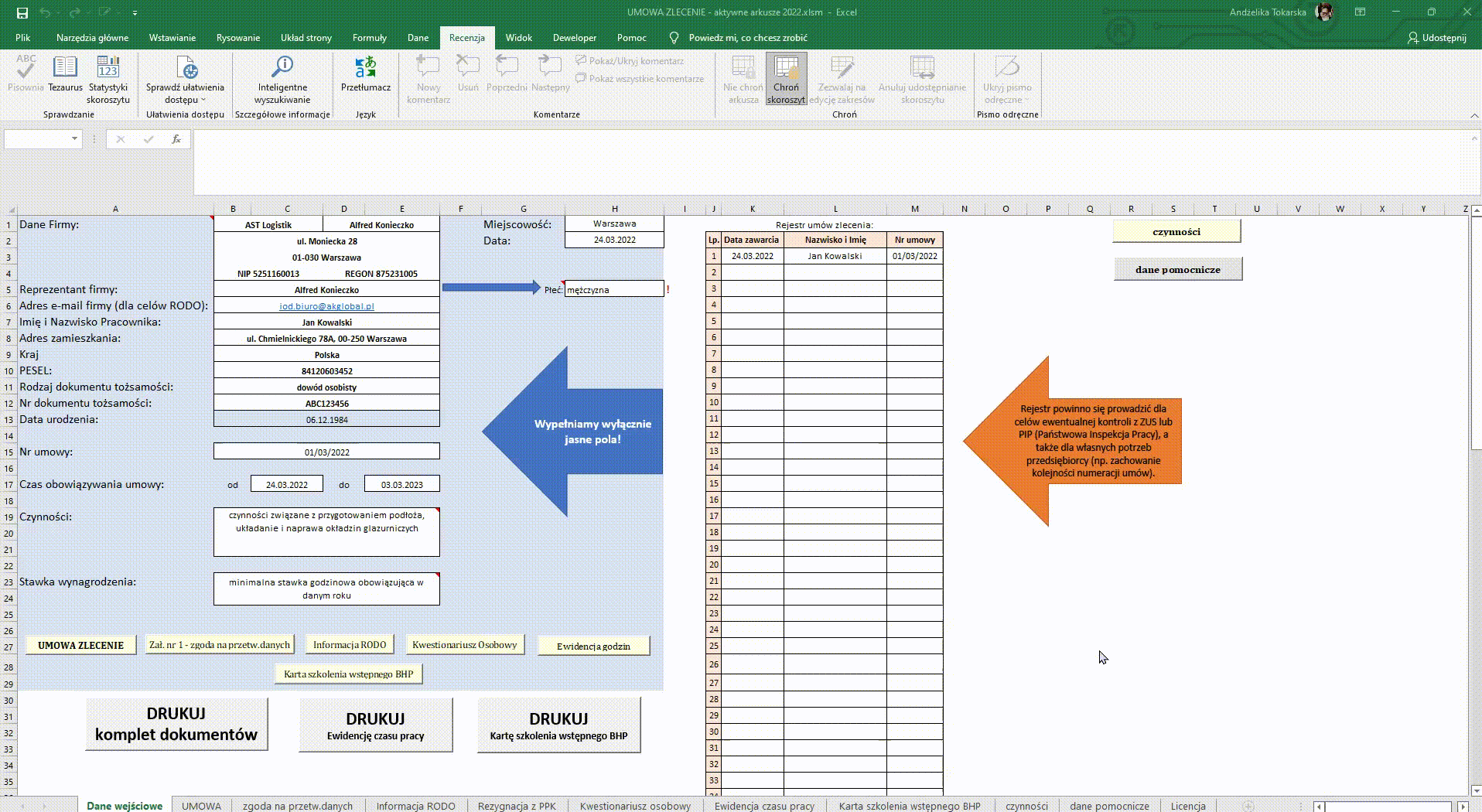Switch to Wstawianie tab
Viewport: 1482px width, 812px height.
tap(172, 37)
